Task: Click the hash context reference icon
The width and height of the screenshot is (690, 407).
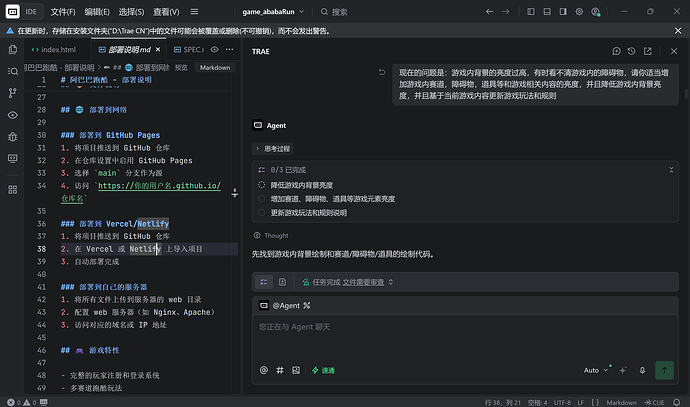Action: [279, 370]
